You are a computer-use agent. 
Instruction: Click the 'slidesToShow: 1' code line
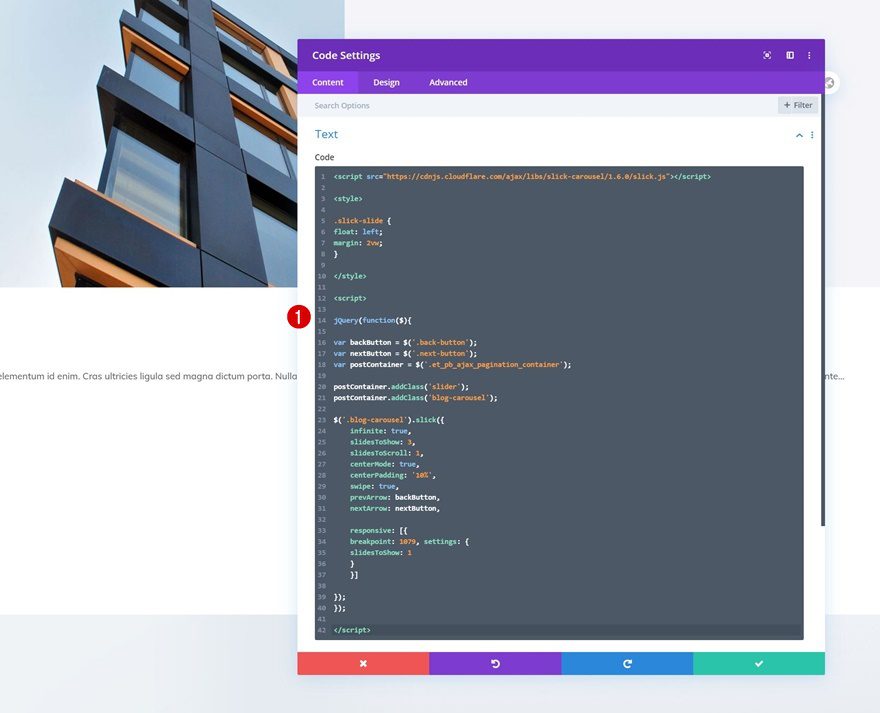click(x=381, y=553)
